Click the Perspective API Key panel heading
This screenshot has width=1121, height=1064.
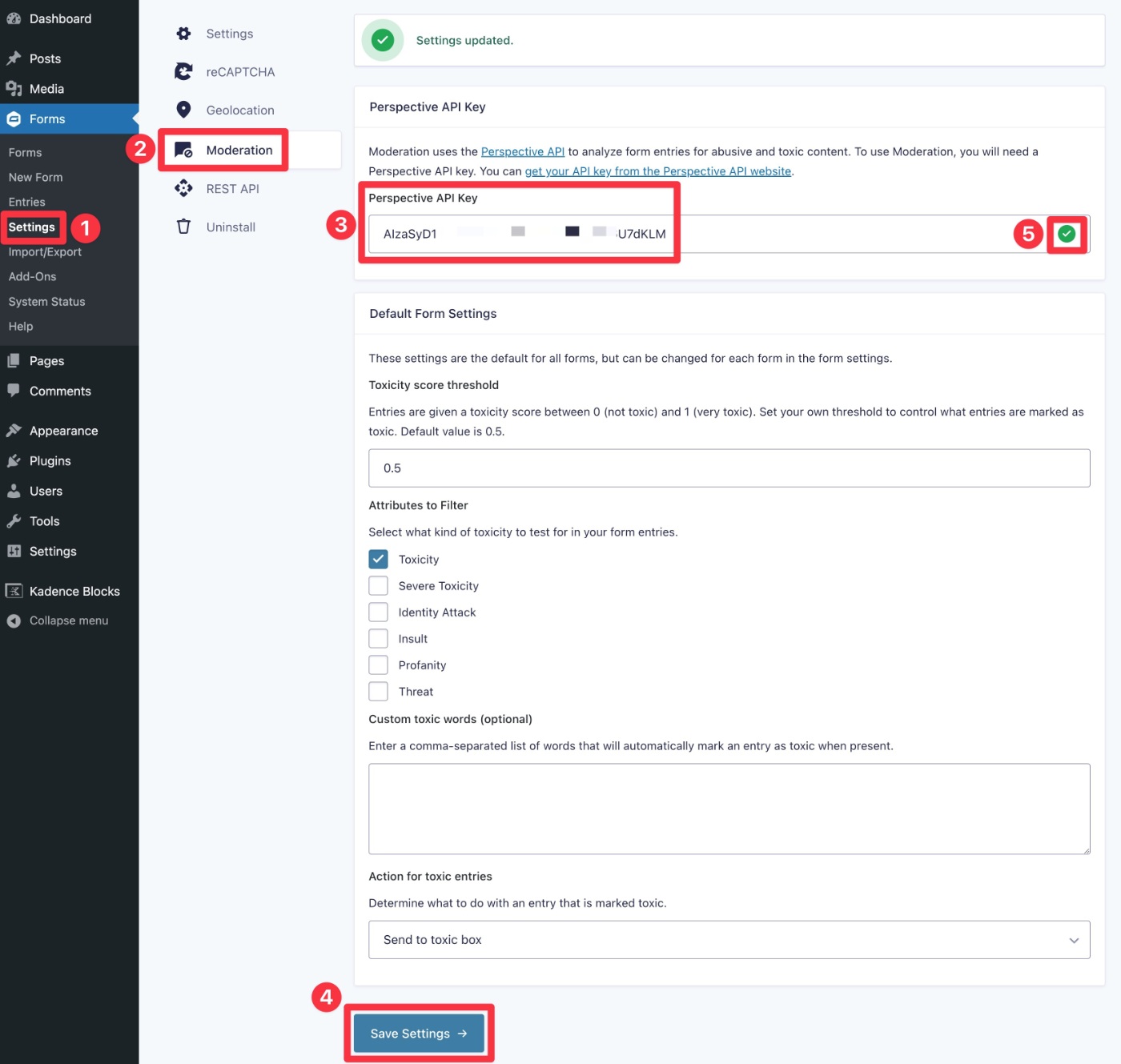pyautogui.click(x=428, y=107)
